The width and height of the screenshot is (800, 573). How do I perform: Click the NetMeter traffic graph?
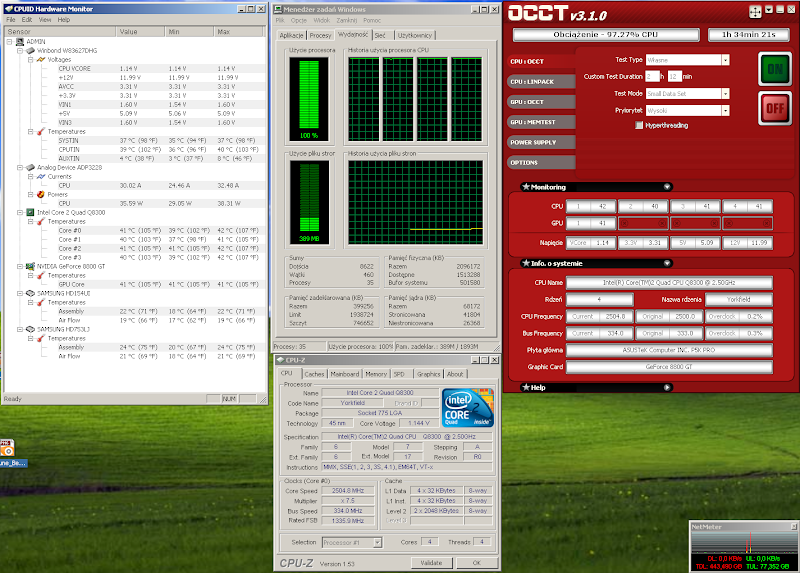coord(743,542)
